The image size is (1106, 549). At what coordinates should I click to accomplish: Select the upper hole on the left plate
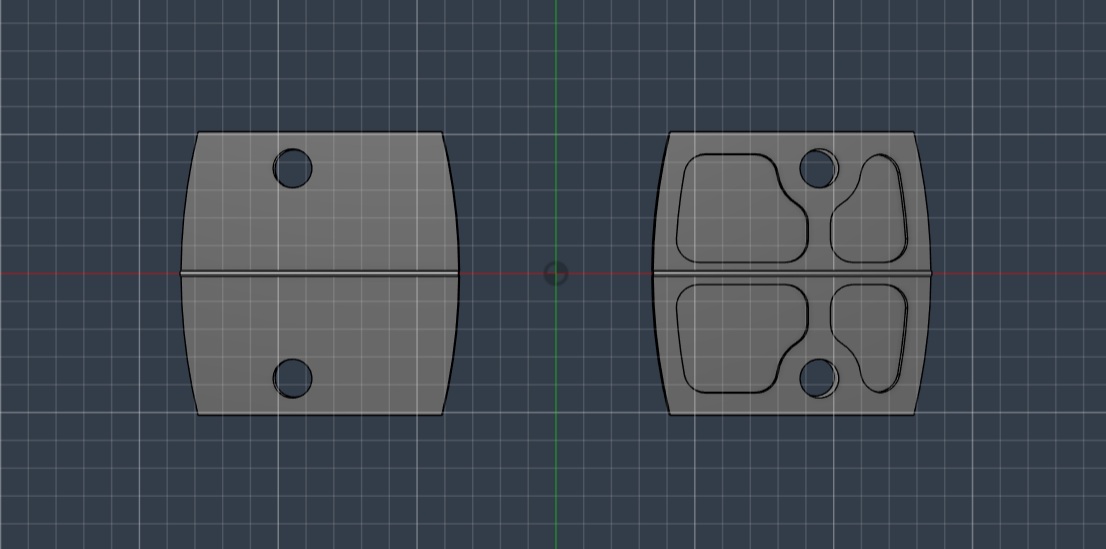293,168
